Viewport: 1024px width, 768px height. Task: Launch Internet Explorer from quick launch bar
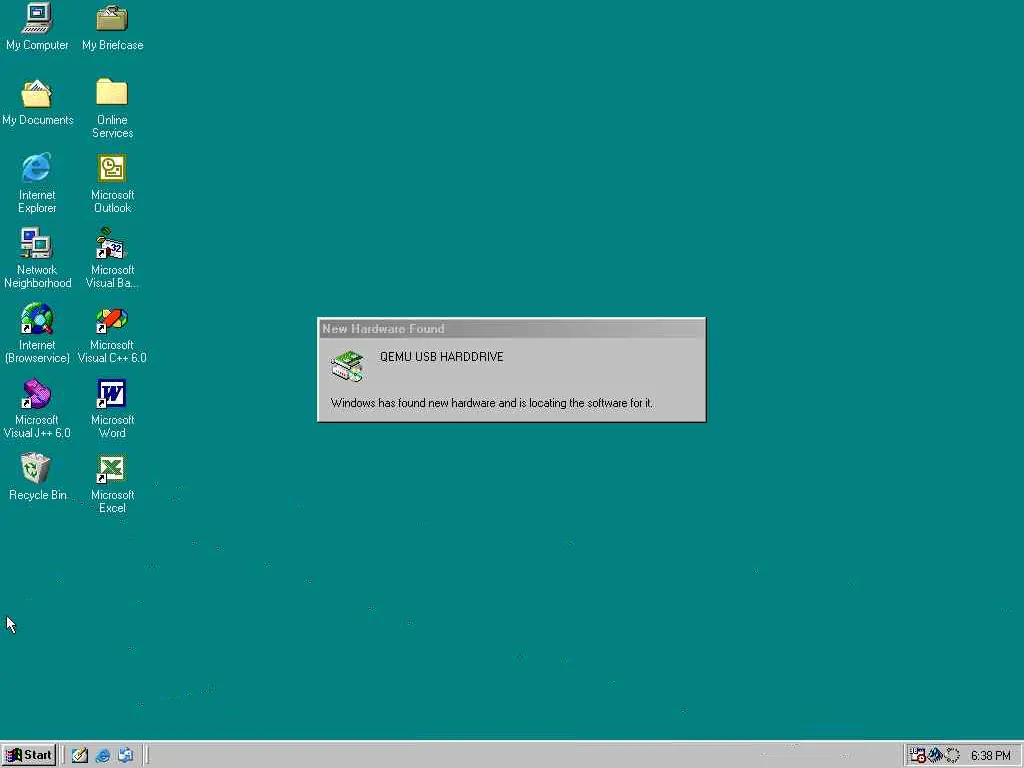tap(103, 756)
